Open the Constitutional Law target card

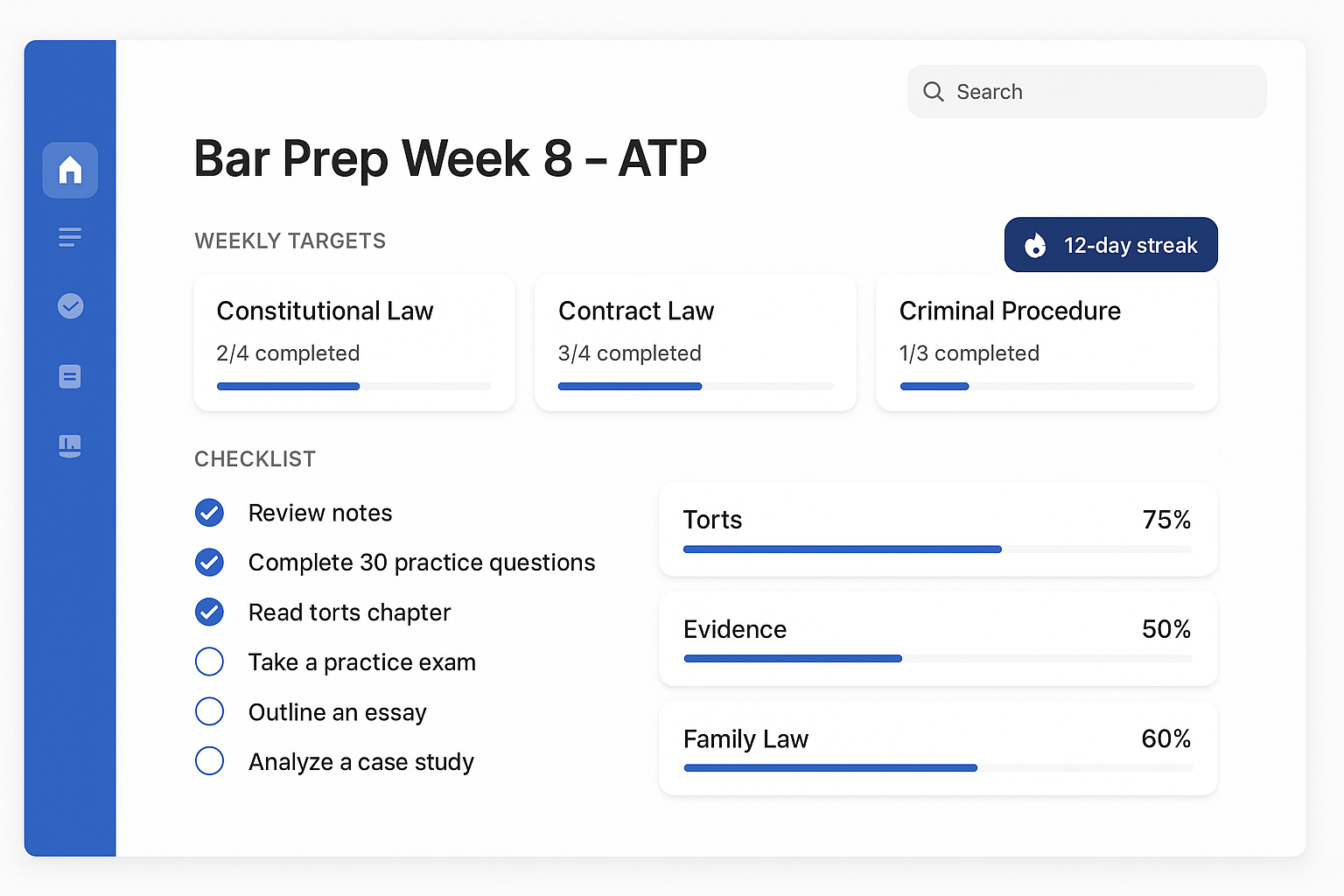(353, 341)
